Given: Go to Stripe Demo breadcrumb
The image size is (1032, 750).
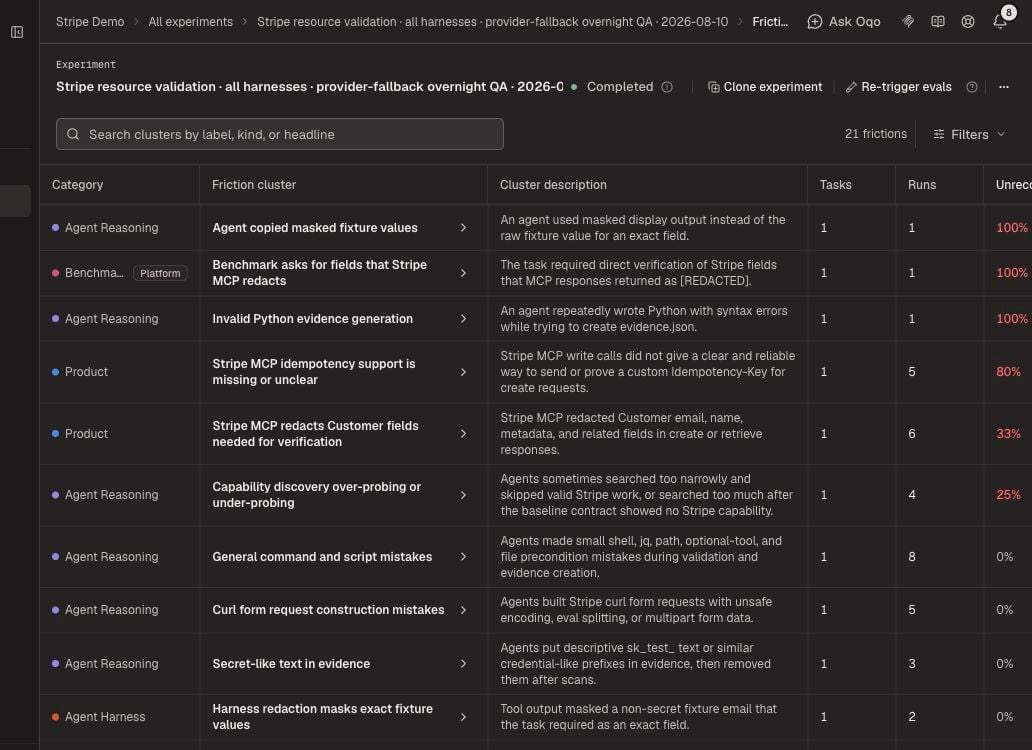Looking at the screenshot, I should pos(90,22).
